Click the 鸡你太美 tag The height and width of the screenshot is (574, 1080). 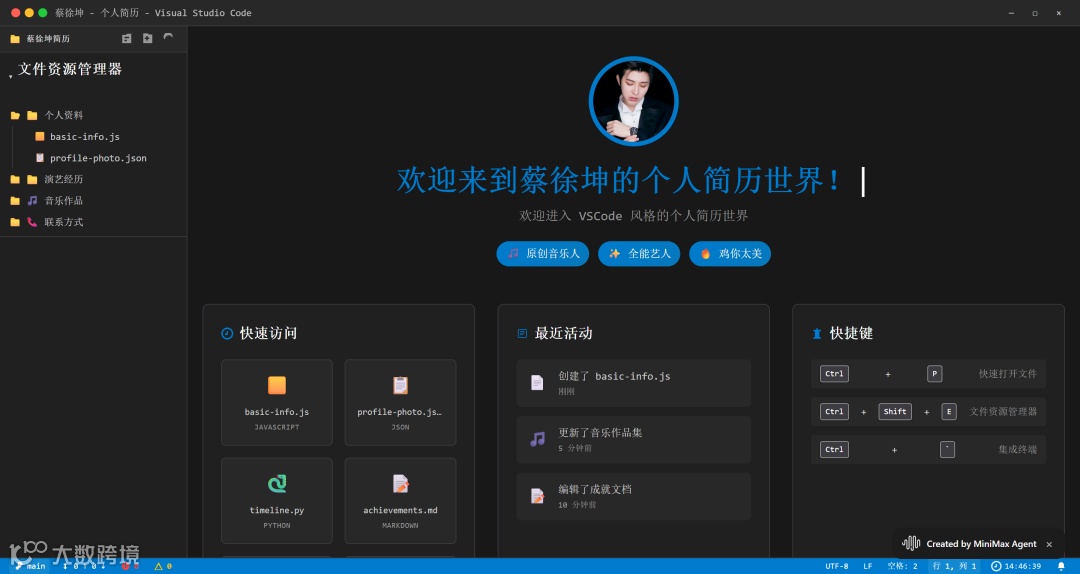point(730,254)
